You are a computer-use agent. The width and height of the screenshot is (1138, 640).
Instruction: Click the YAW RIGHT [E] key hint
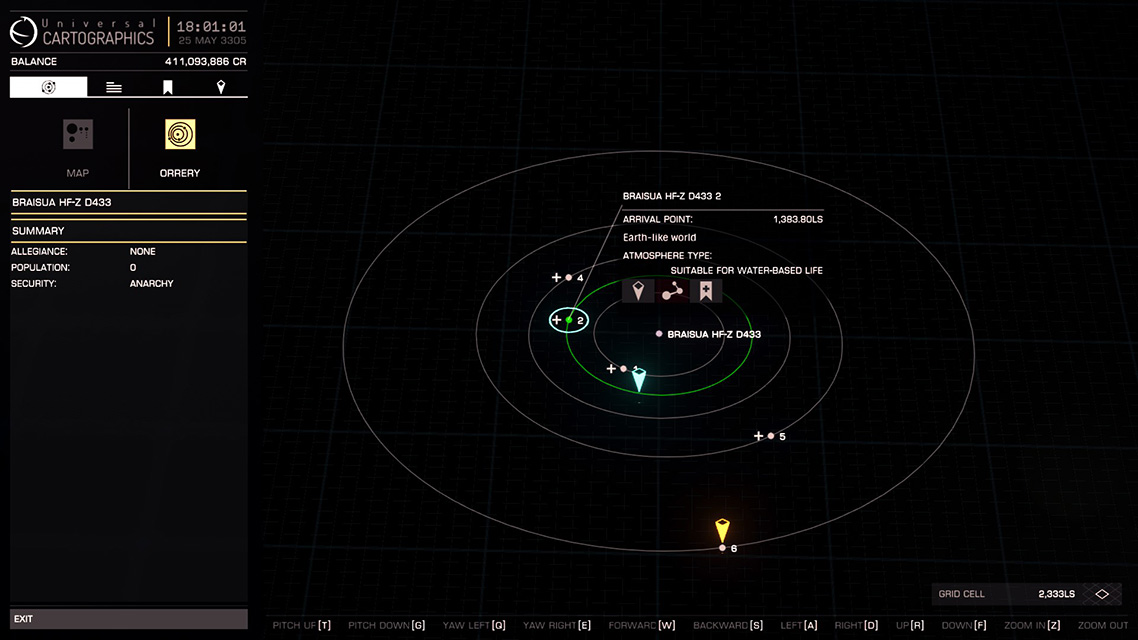[557, 625]
